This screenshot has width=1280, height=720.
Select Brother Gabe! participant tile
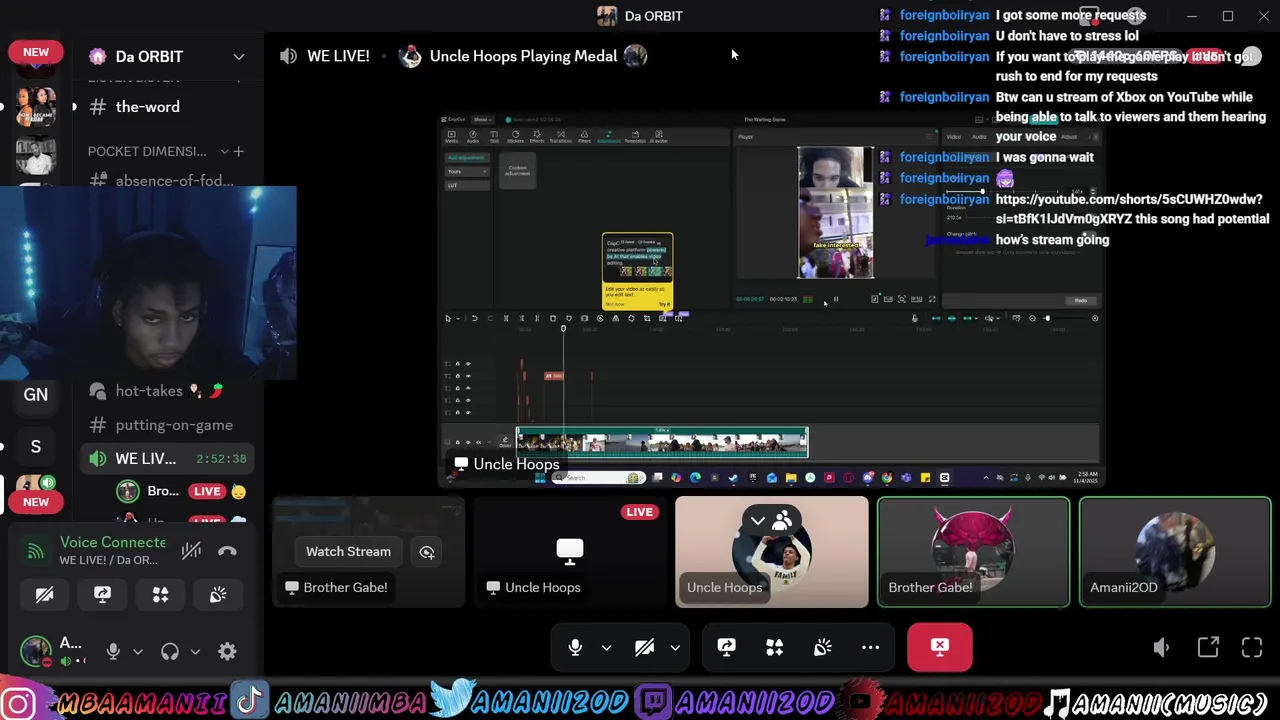coord(973,552)
